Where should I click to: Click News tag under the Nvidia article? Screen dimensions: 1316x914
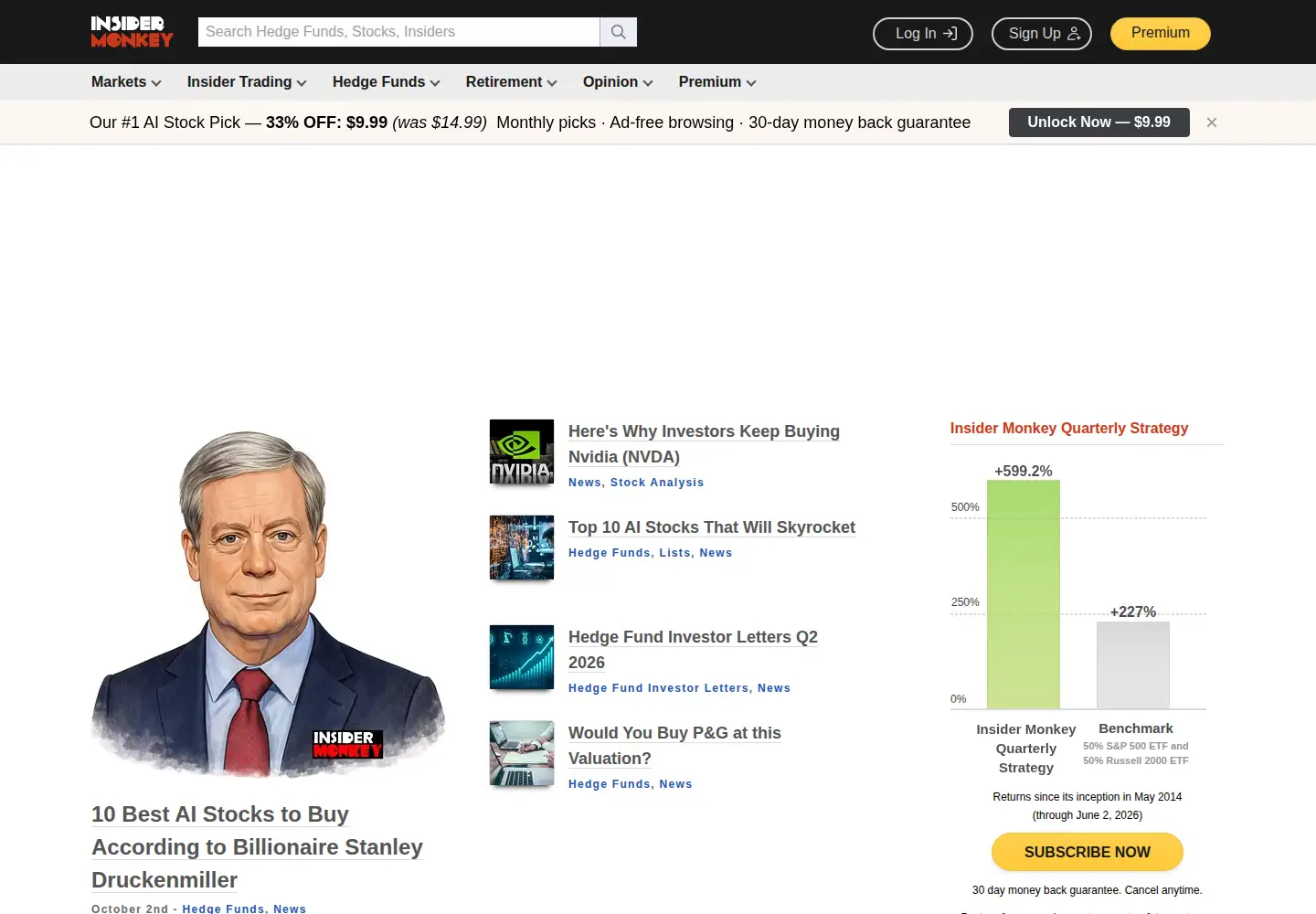click(585, 483)
